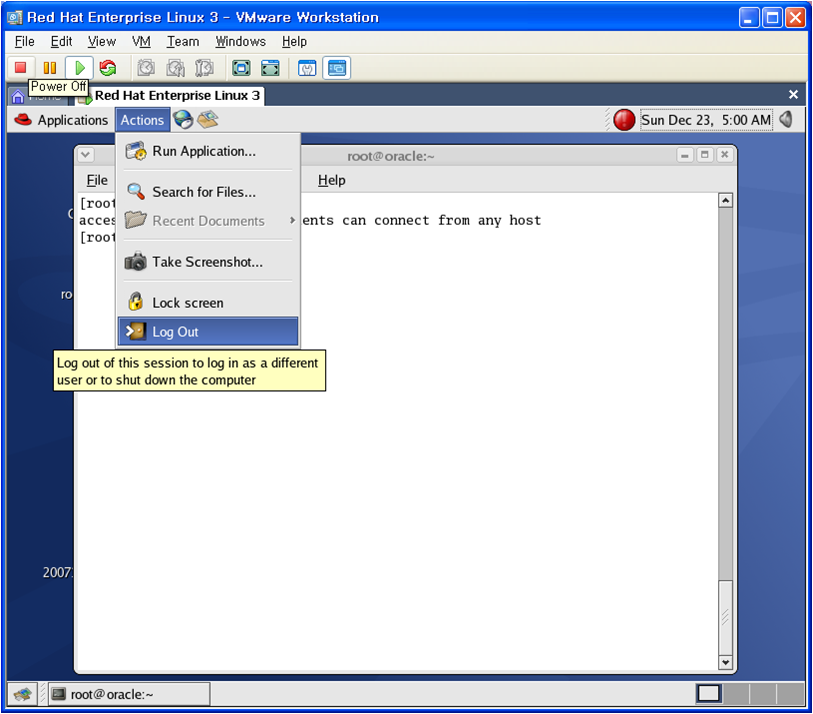Screen dimensions: 813x714
Task: Open the terminal window menu dropdown arrow
Action: pyautogui.click(x=86, y=155)
